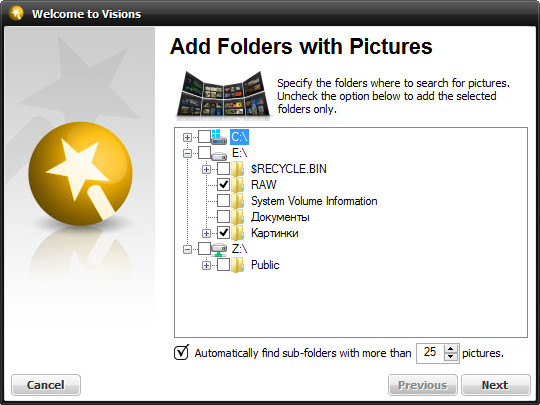The width and height of the screenshot is (540, 405).
Task: Click the RAW folder icon
Action: coord(238,185)
